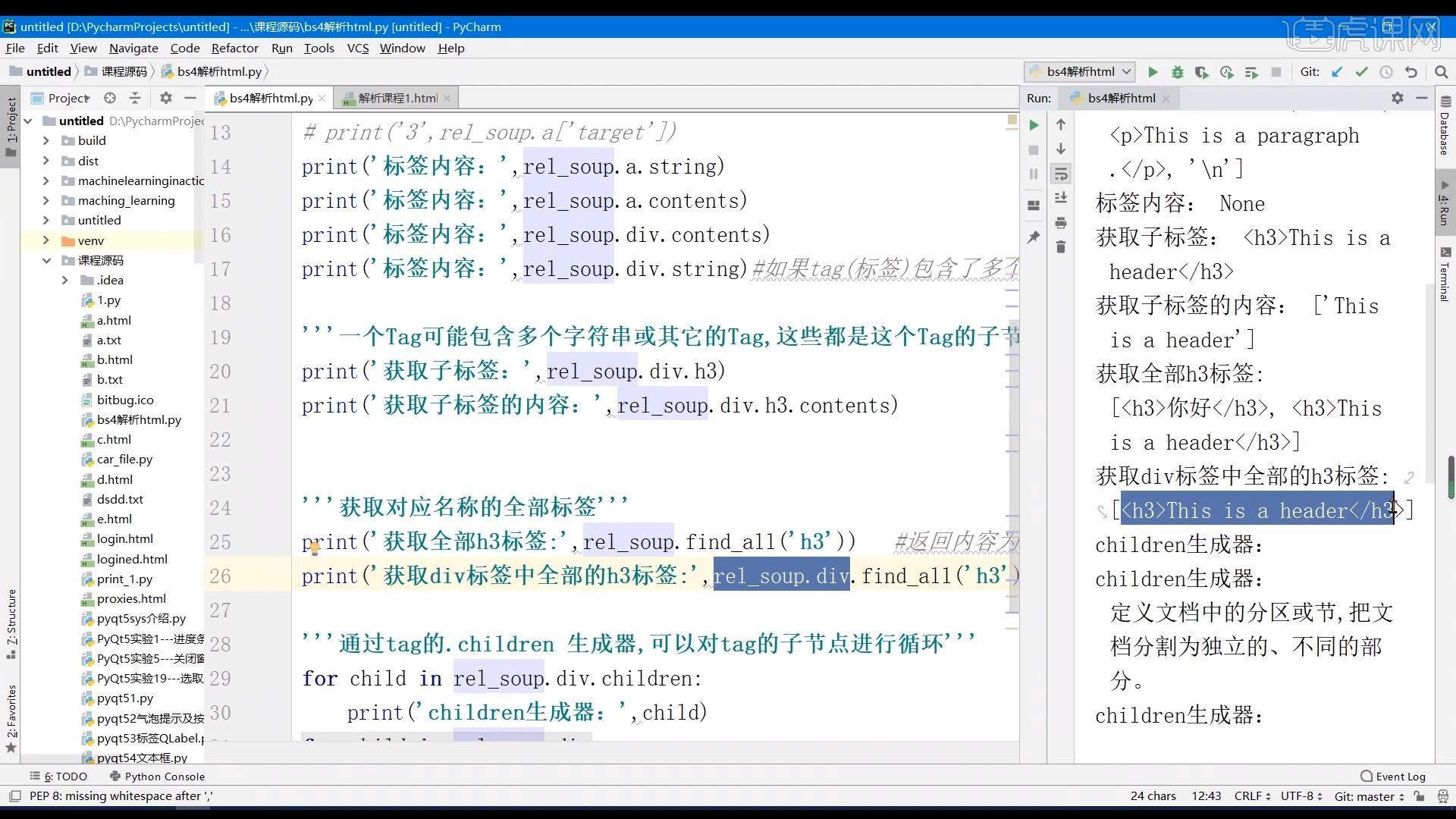
Task: Run bs4解析html with the green play button
Action: click(1153, 72)
